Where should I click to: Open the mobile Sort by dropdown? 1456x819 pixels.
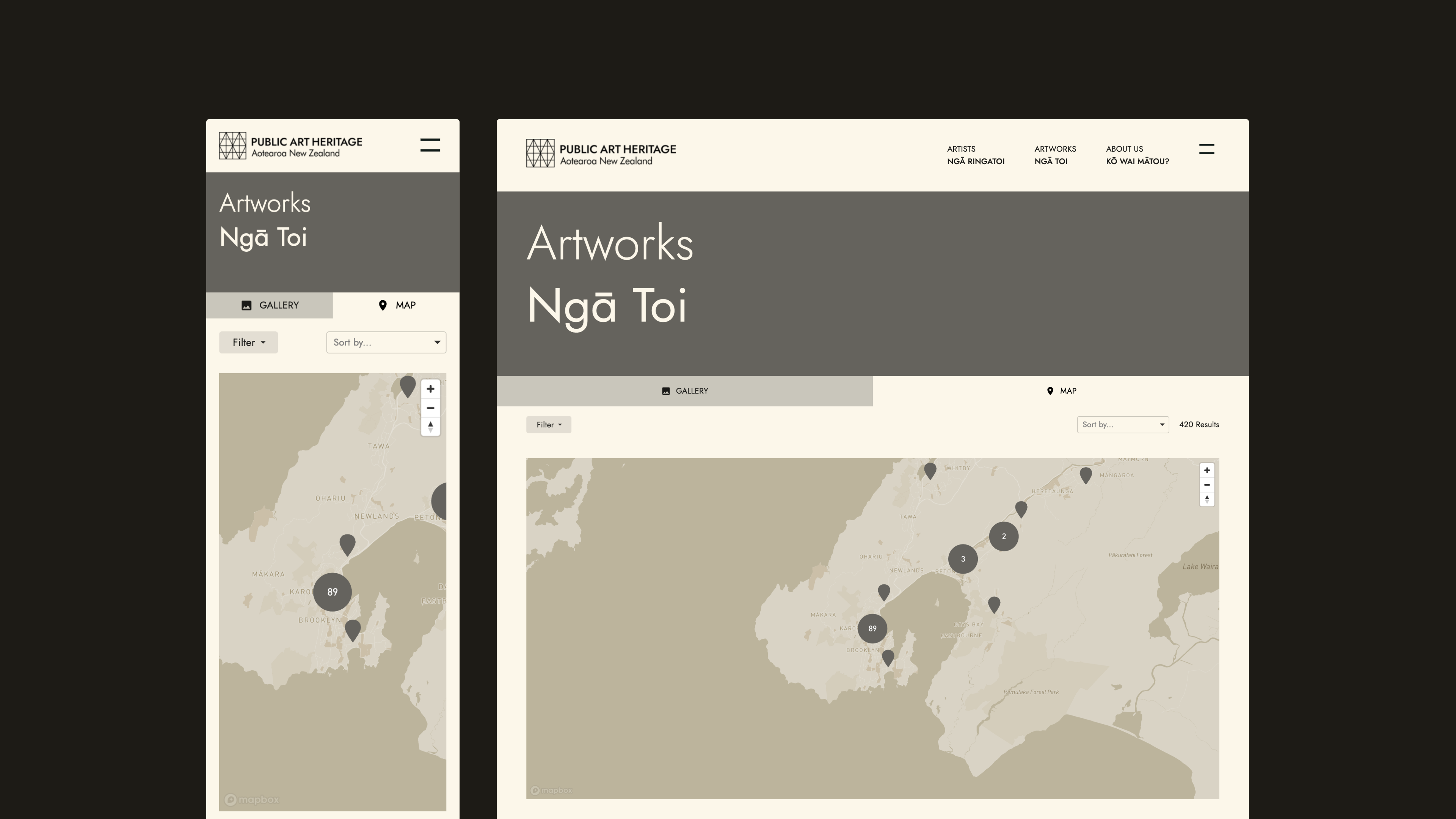[x=386, y=342]
